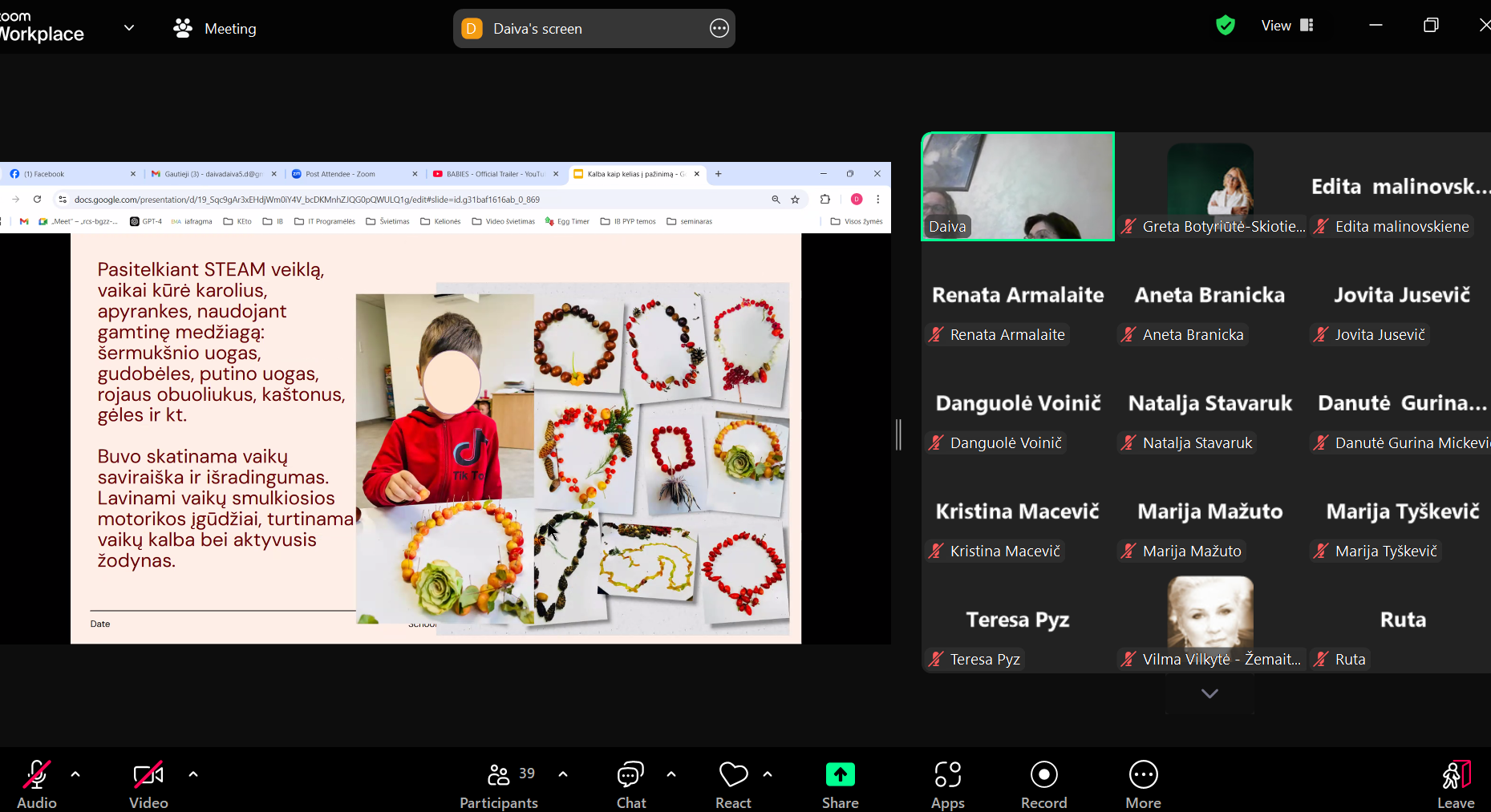Expand video options arrow next to Video
Viewport: 1491px width, 812px height.
(193, 774)
